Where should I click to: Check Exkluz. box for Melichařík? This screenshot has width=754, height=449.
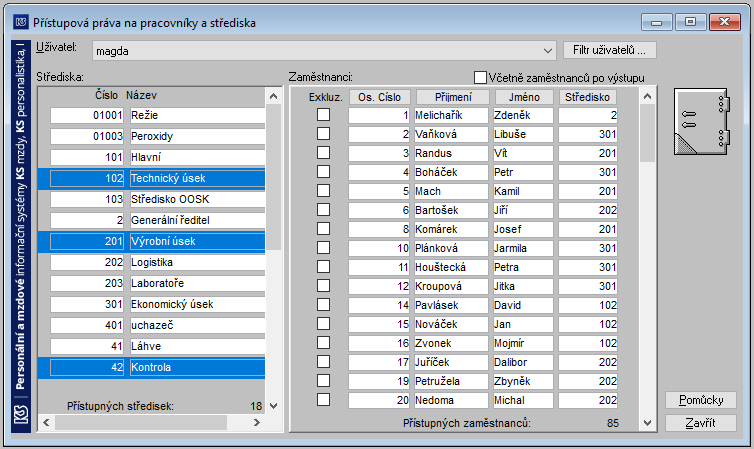[x=324, y=114]
